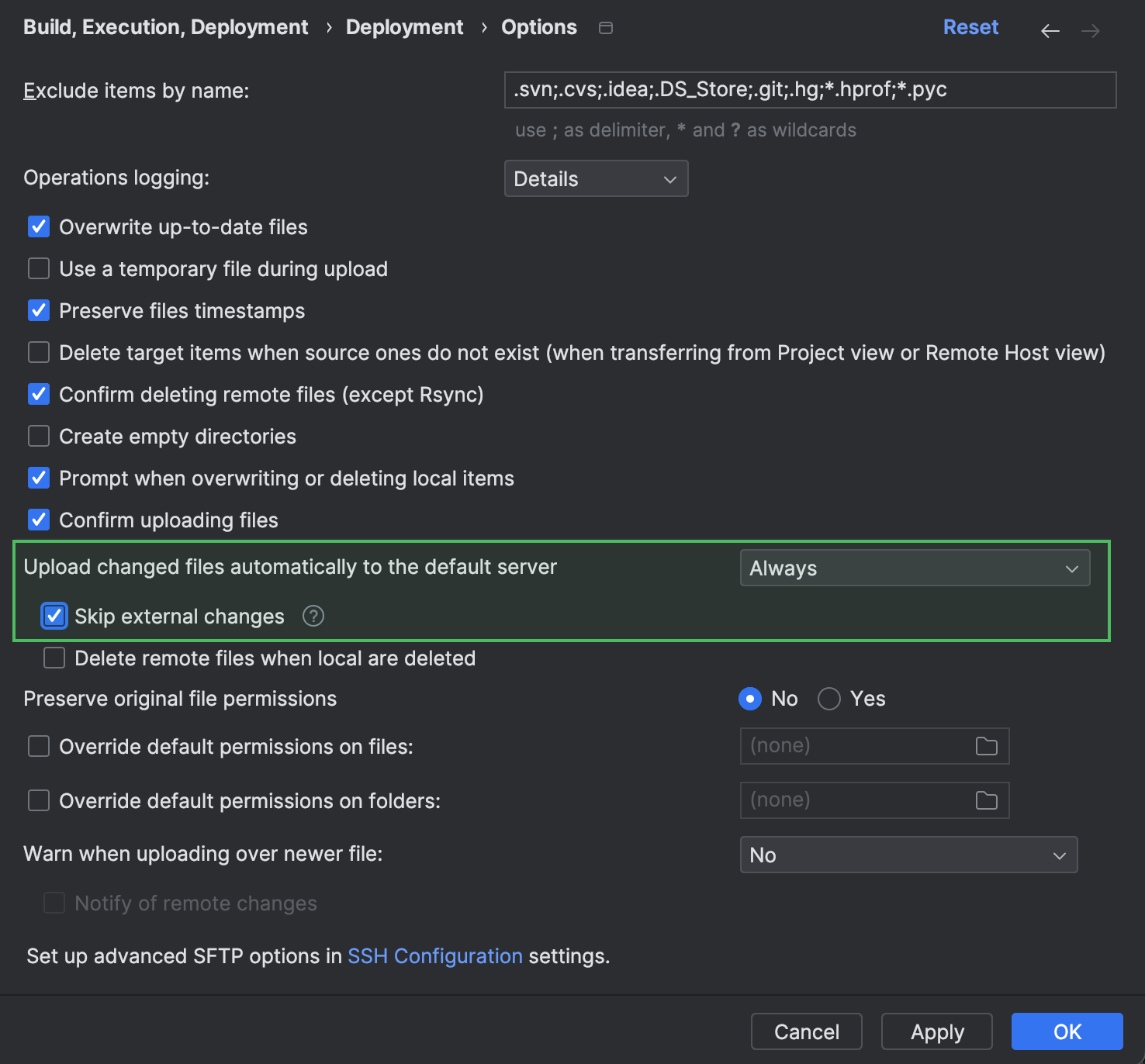
Task: Enable Delete remote files when local are deleted
Action: pos(54,658)
